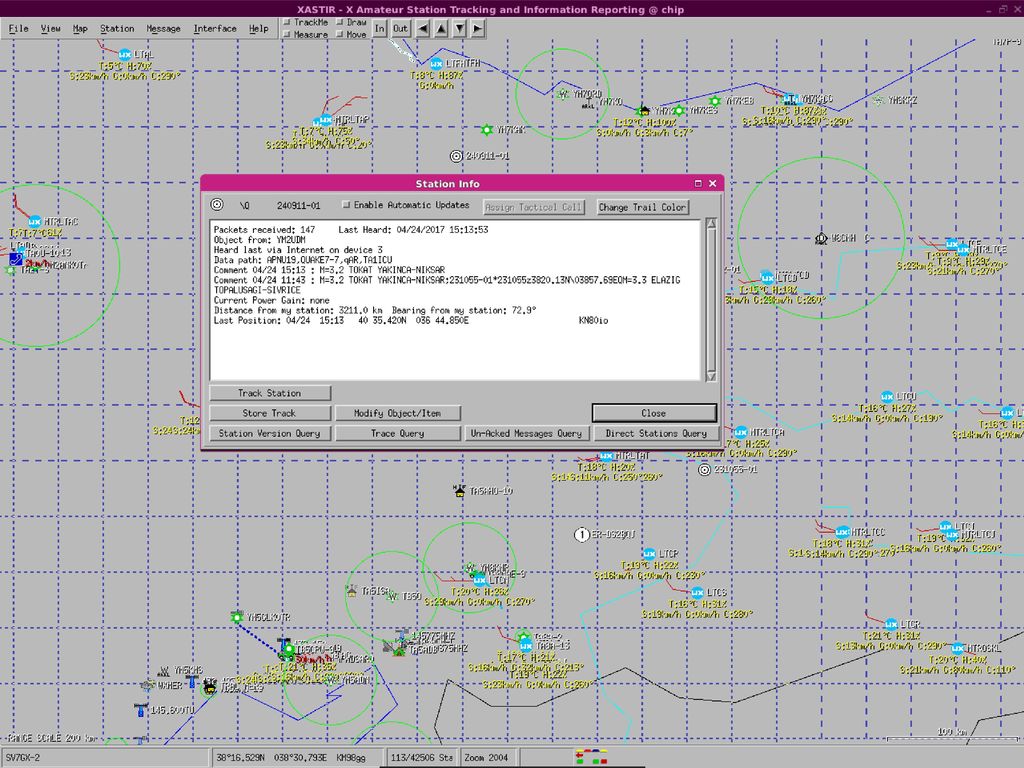Click the Assign Tactical Call button
This screenshot has width=1024, height=768.
(x=534, y=207)
